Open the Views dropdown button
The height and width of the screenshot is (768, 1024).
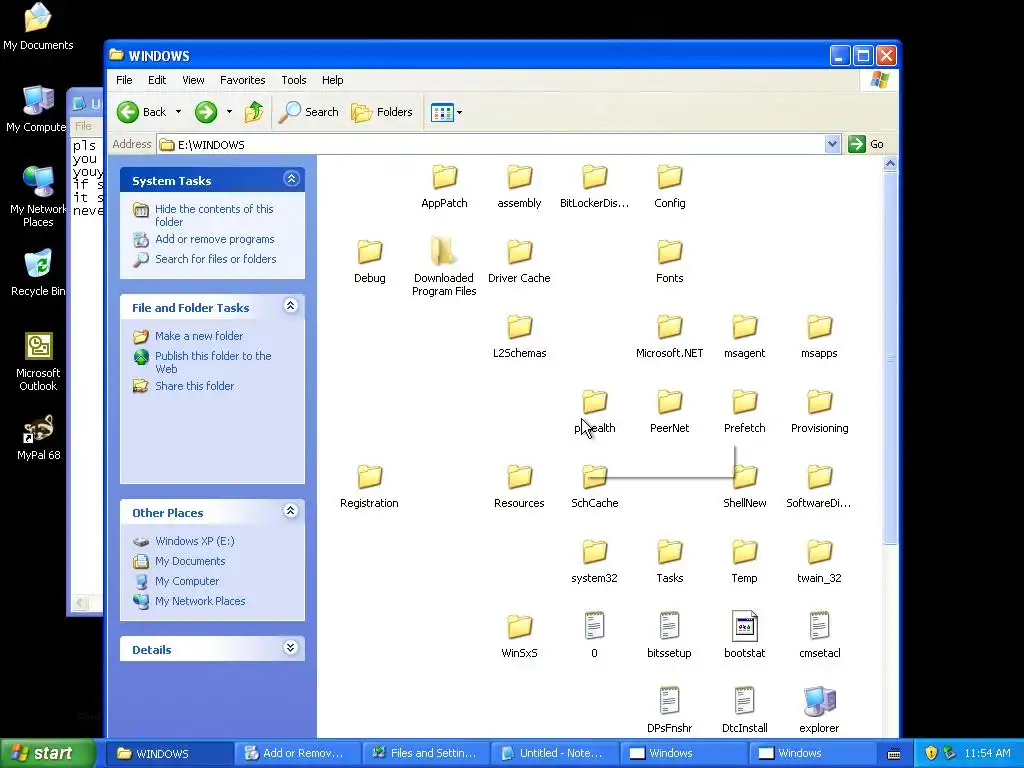pyautogui.click(x=447, y=112)
